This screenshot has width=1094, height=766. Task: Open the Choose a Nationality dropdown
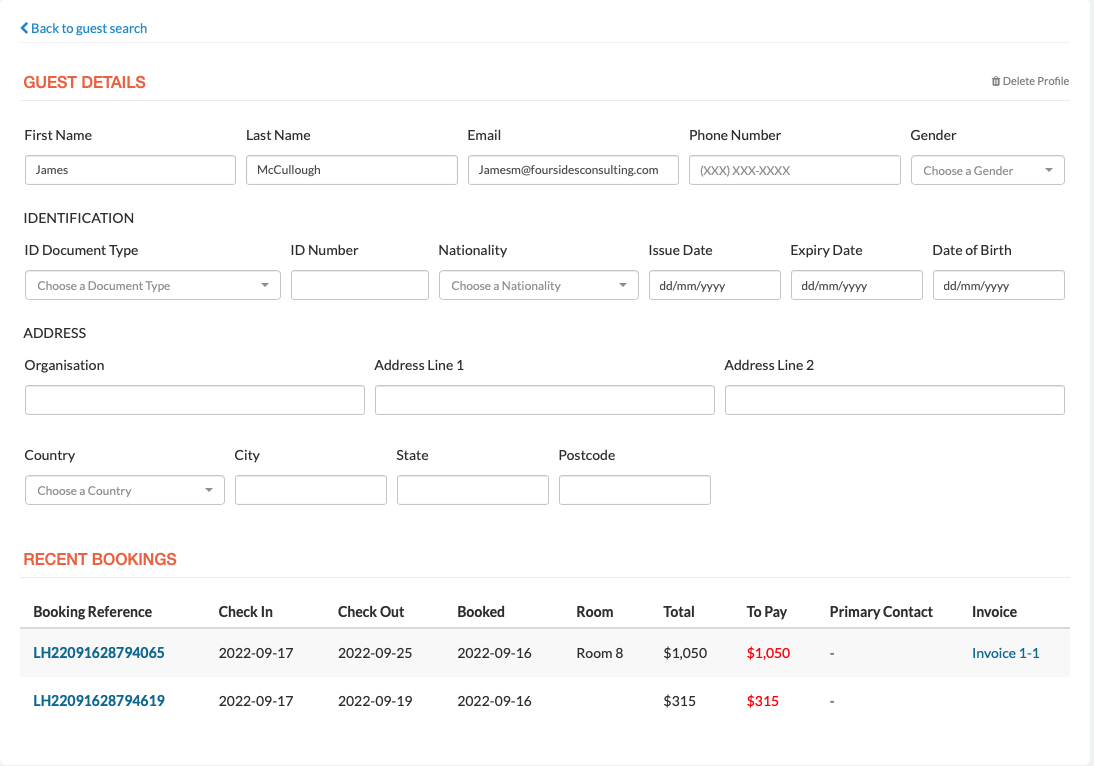tap(538, 285)
